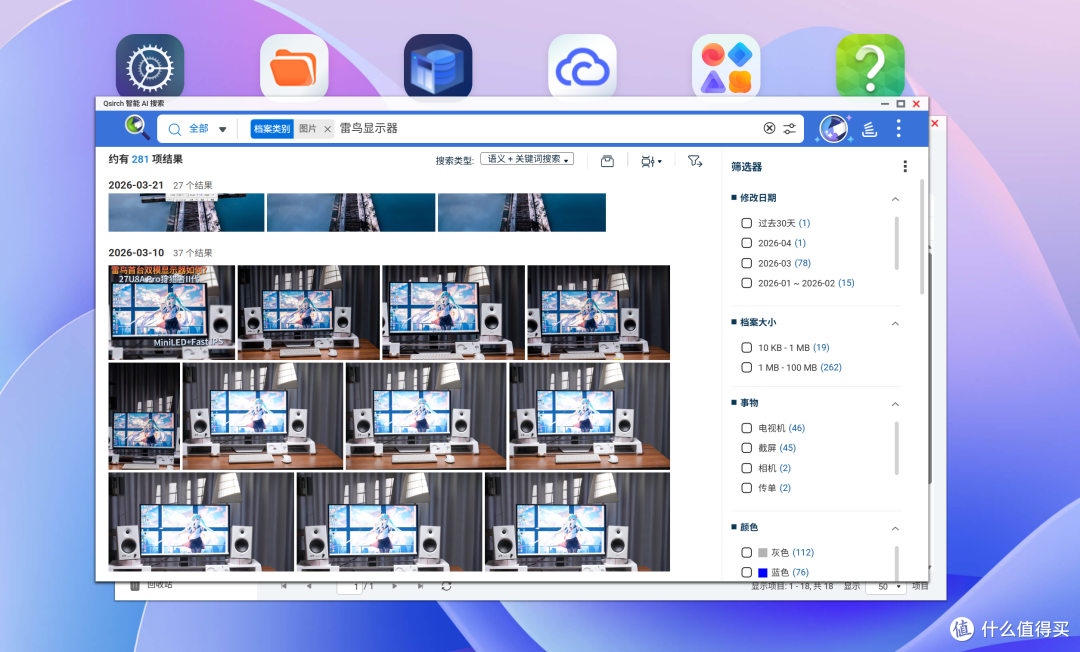Check the 2026-04 date filter
Viewport: 1080px width, 652px height.
pyautogui.click(x=746, y=243)
